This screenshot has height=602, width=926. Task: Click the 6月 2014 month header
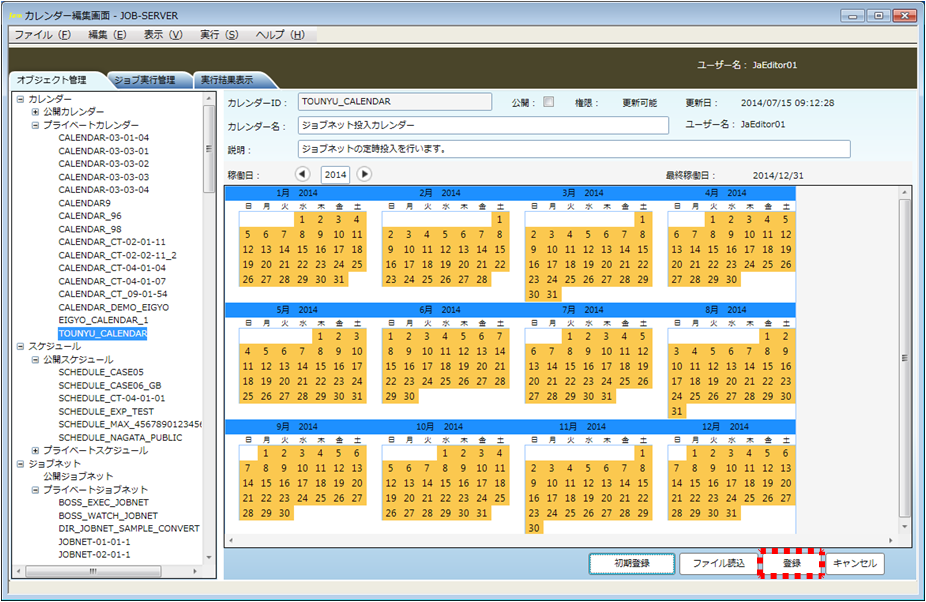tap(439, 310)
